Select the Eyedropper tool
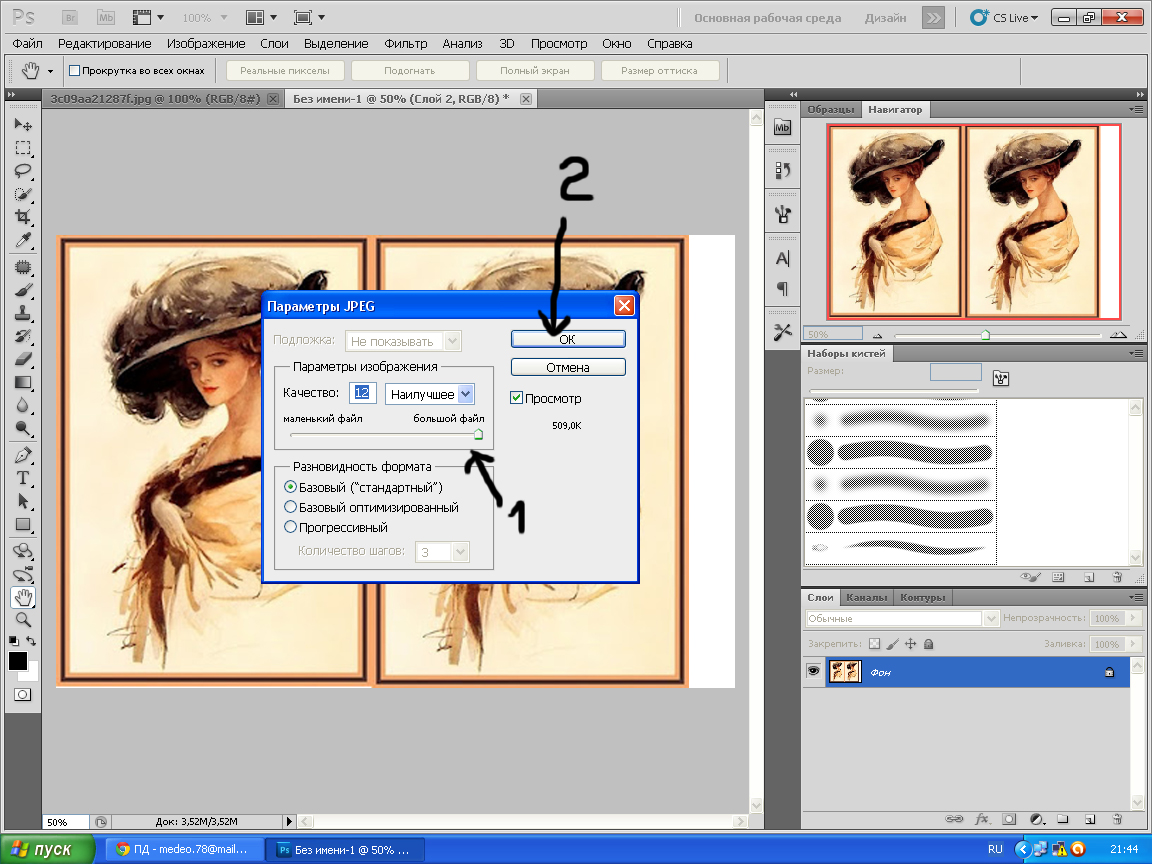This screenshot has height=864, width=1152. point(23,240)
